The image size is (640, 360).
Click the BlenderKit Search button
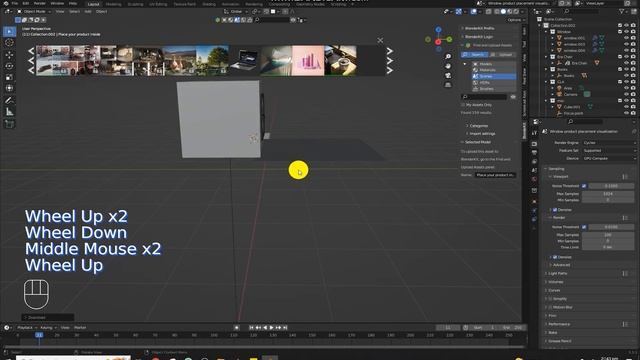coord(475,55)
